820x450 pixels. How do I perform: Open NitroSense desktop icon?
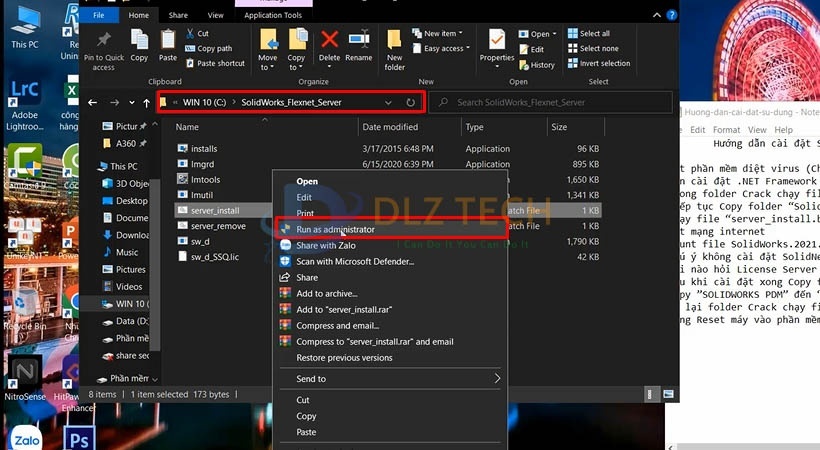point(25,378)
